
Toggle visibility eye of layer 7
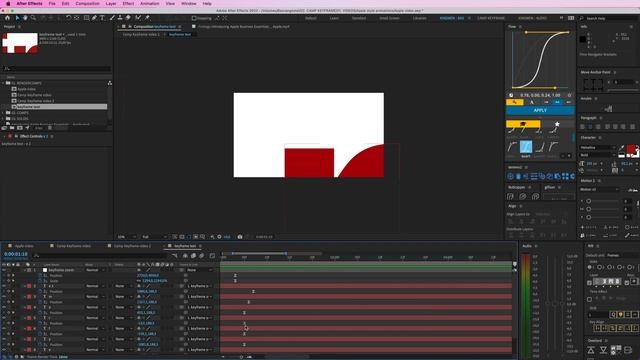pos(4,339)
